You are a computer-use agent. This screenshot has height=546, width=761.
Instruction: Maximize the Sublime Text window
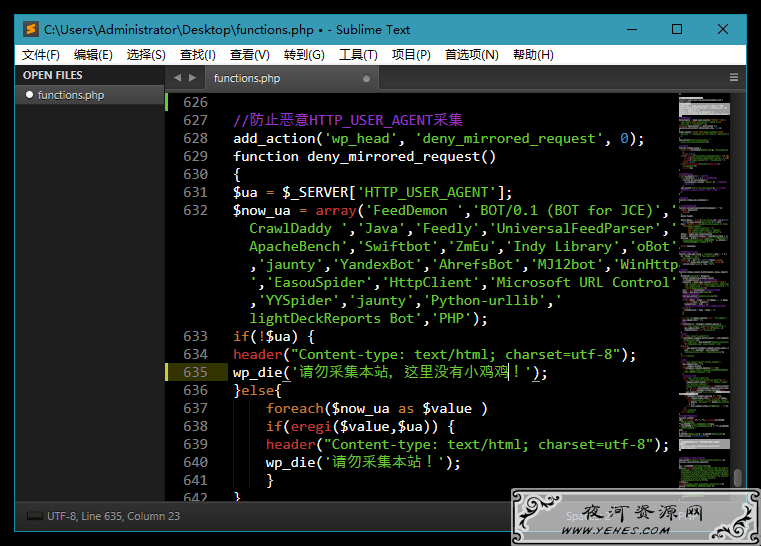[677, 30]
